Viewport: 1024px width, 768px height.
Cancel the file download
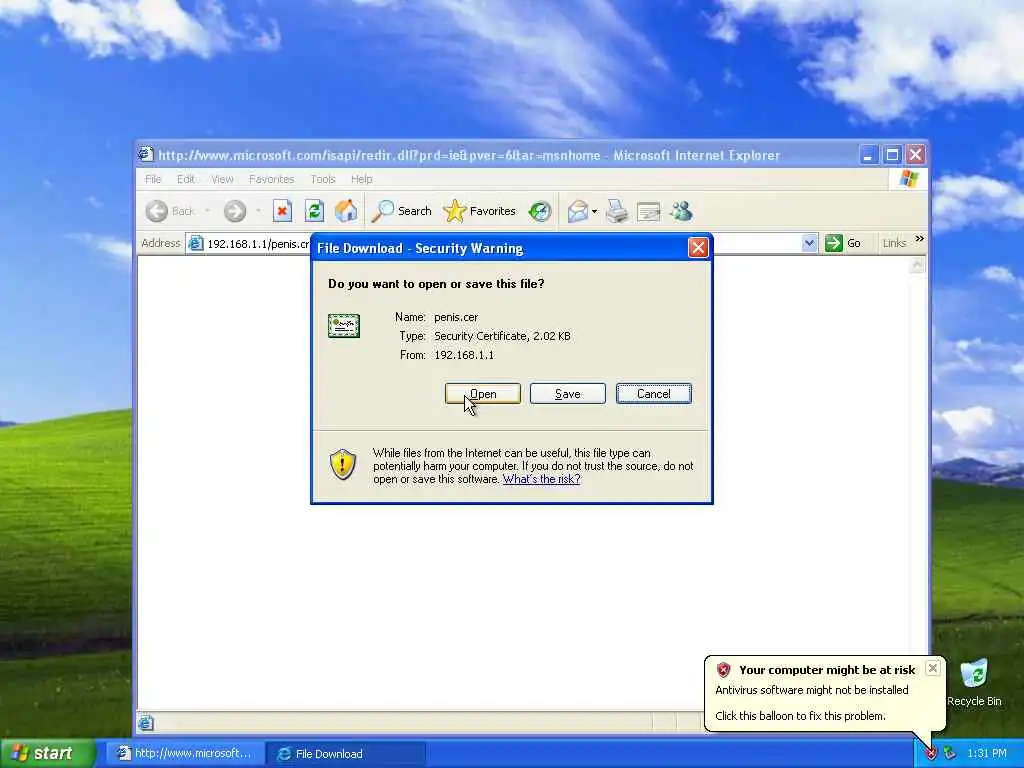(654, 394)
